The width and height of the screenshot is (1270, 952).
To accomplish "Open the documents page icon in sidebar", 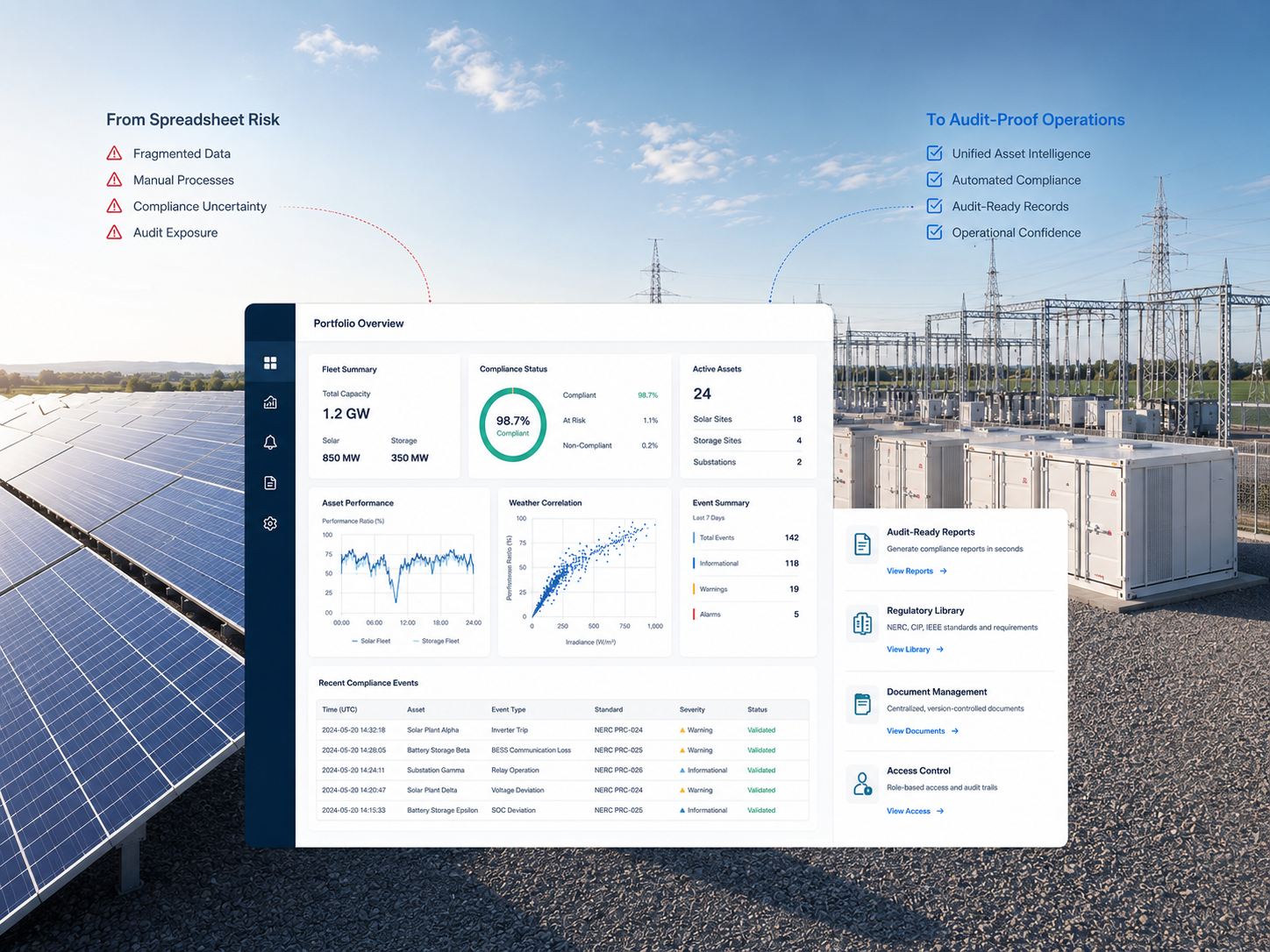I will pos(270,483).
